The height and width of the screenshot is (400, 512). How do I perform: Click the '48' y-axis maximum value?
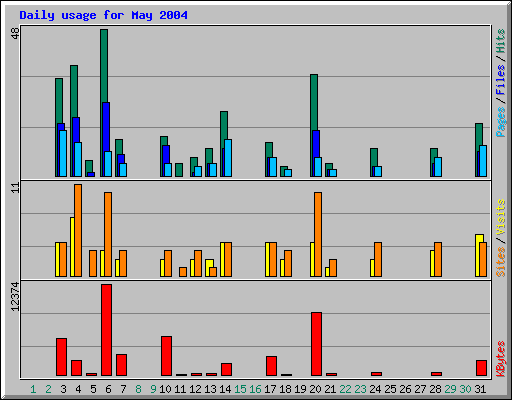15,33
